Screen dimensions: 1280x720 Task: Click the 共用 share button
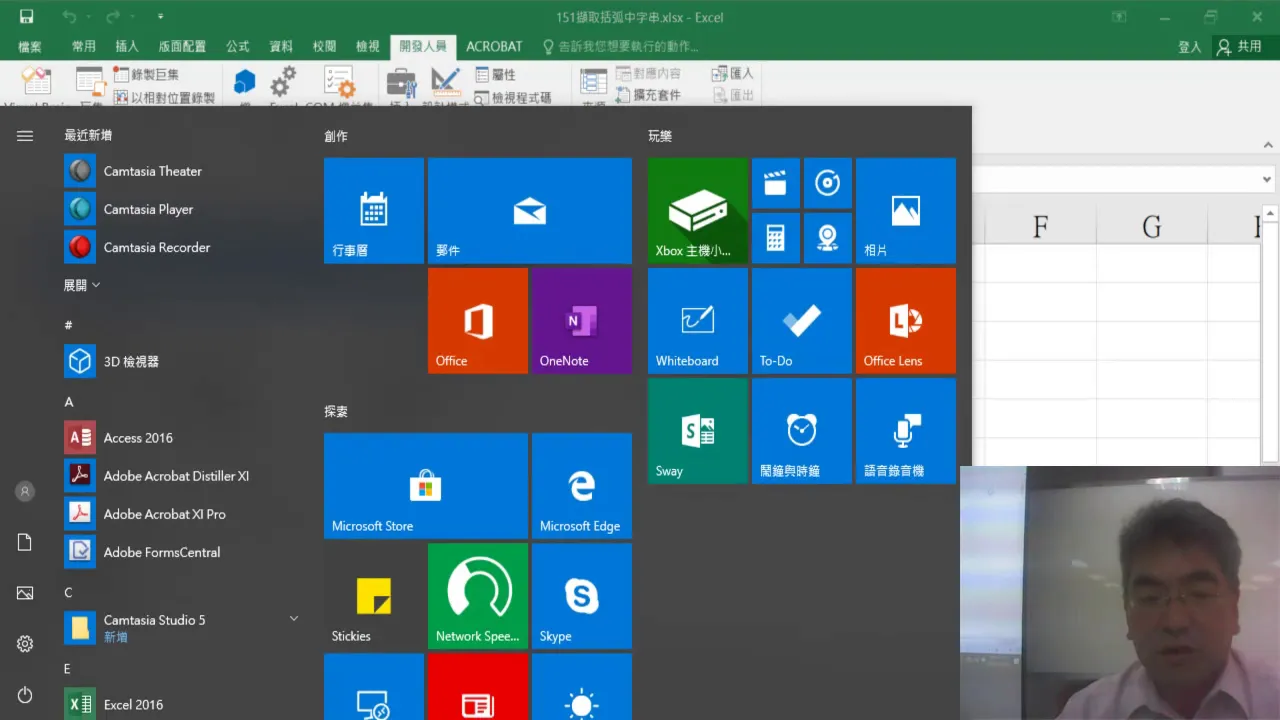click(x=1241, y=46)
